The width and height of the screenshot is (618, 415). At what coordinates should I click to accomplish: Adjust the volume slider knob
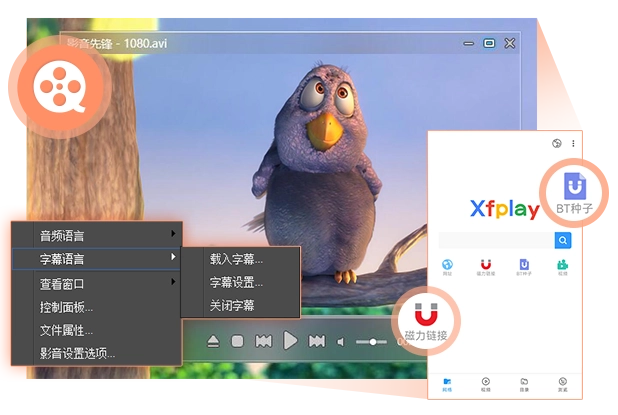(373, 342)
